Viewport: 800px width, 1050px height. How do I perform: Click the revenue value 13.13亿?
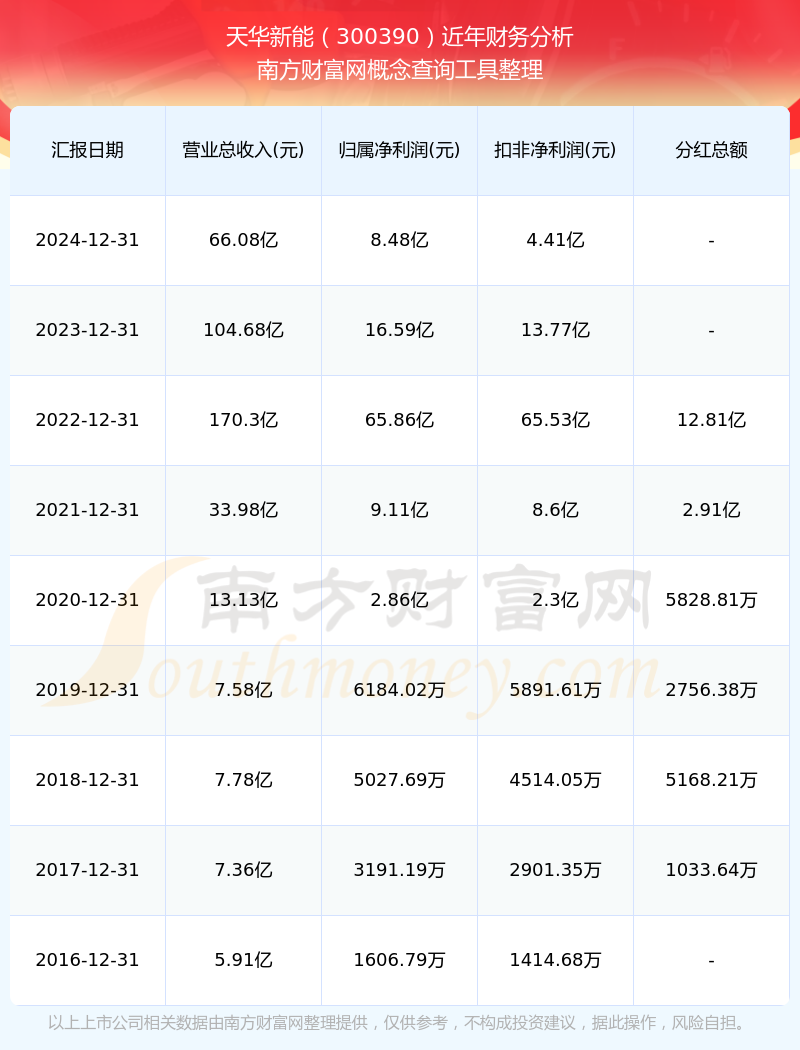coord(244,600)
